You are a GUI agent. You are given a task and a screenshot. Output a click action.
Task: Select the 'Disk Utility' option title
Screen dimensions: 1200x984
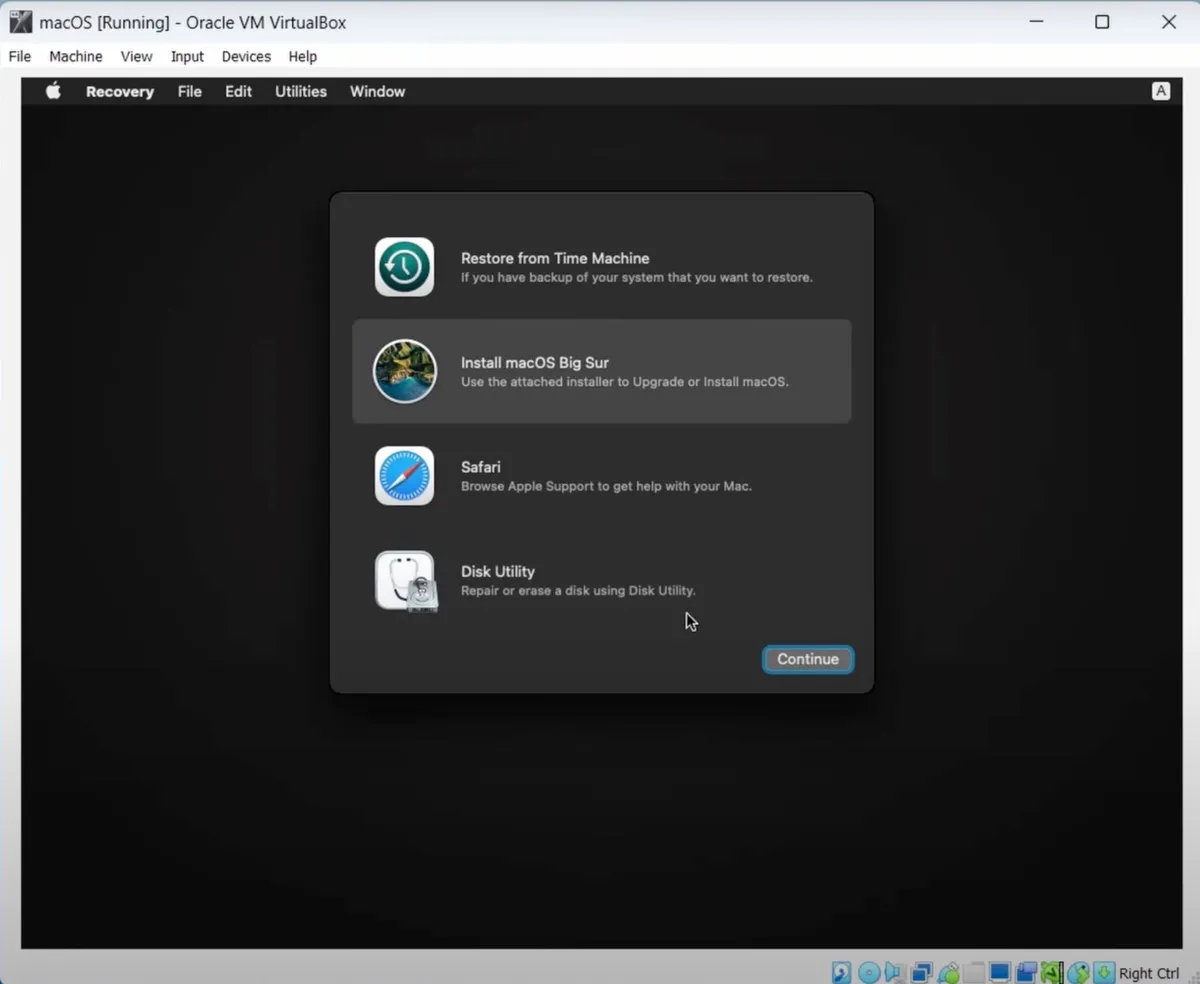coord(498,572)
